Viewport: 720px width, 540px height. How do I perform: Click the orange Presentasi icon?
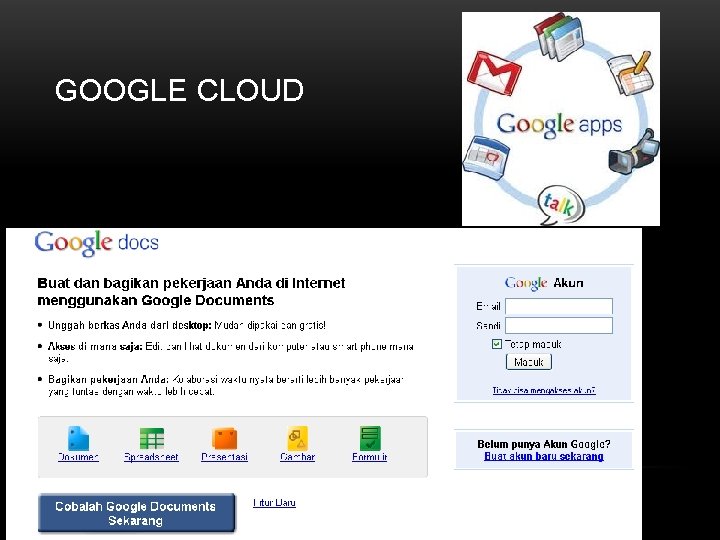pyautogui.click(x=224, y=438)
